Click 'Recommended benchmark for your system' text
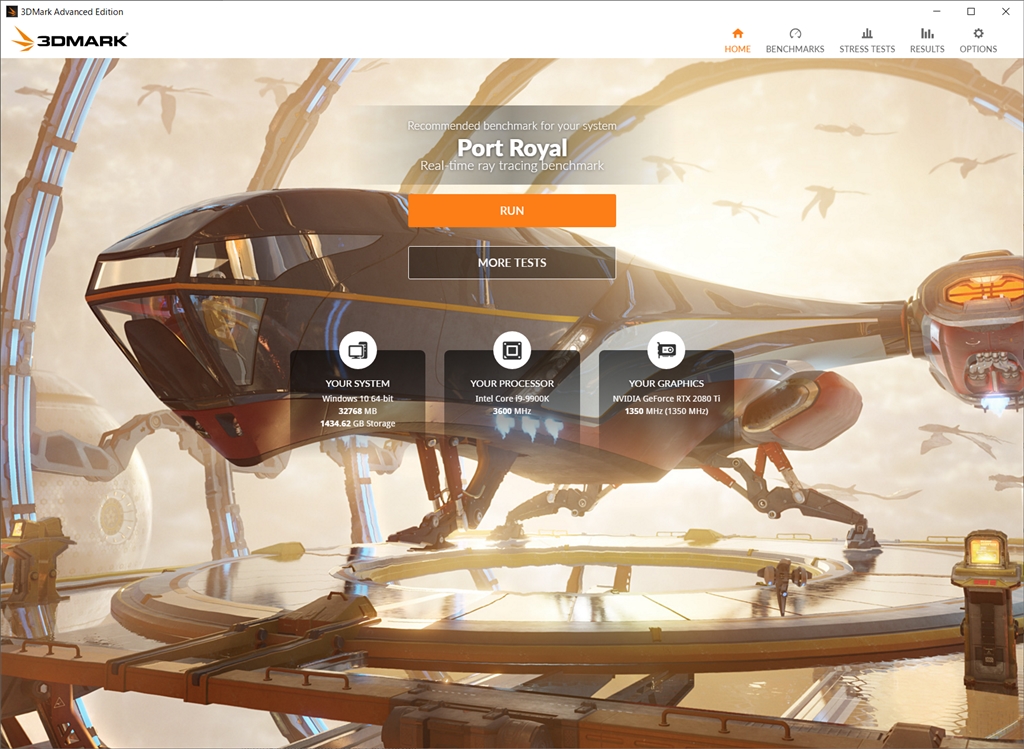The image size is (1024, 749). [512, 125]
